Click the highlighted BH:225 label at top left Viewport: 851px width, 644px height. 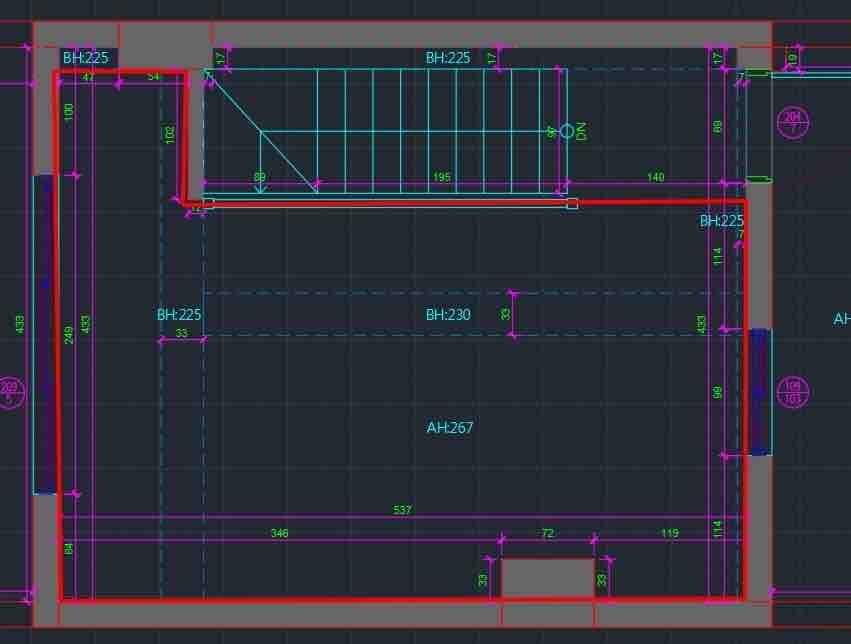tap(85, 58)
